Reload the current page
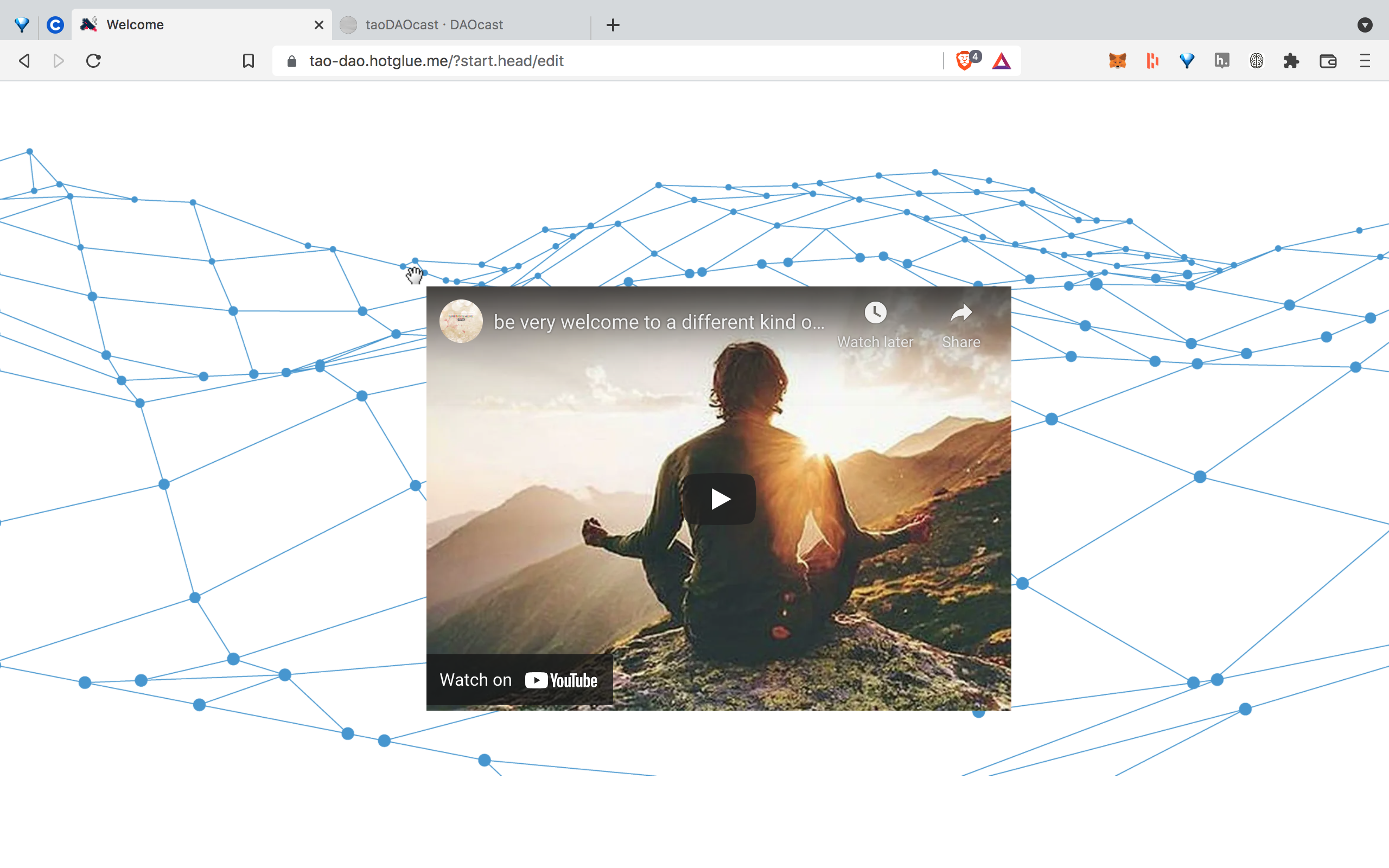The width and height of the screenshot is (1389, 868). (x=93, y=61)
